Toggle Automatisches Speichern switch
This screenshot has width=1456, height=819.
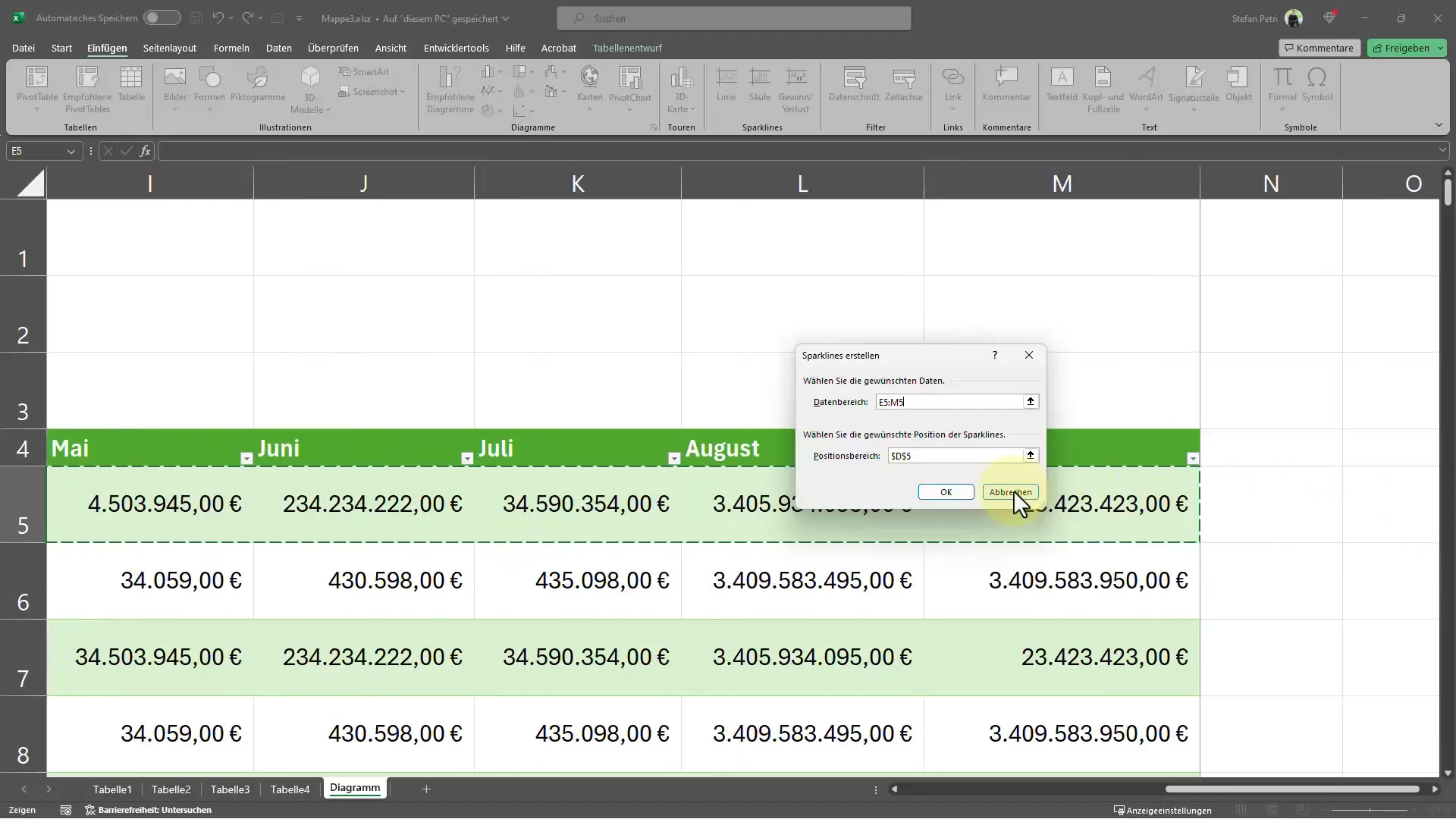(162, 17)
